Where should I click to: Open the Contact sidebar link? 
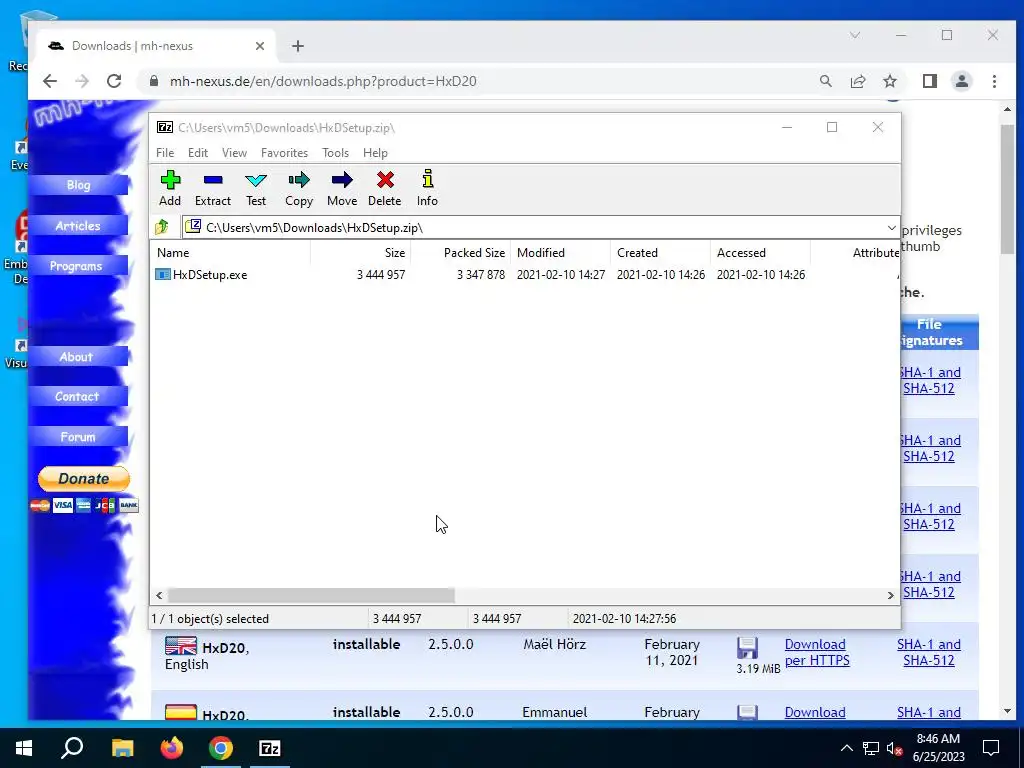(77, 396)
